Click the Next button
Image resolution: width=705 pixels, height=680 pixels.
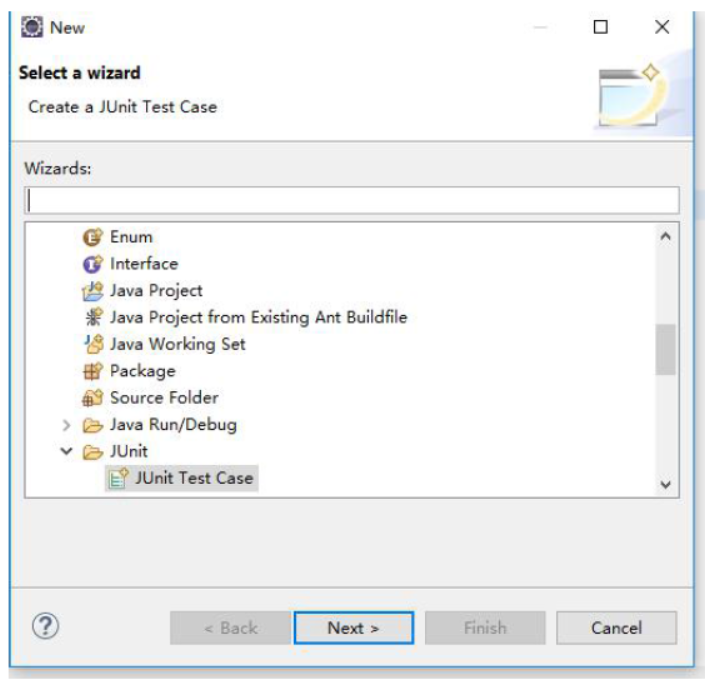(354, 628)
